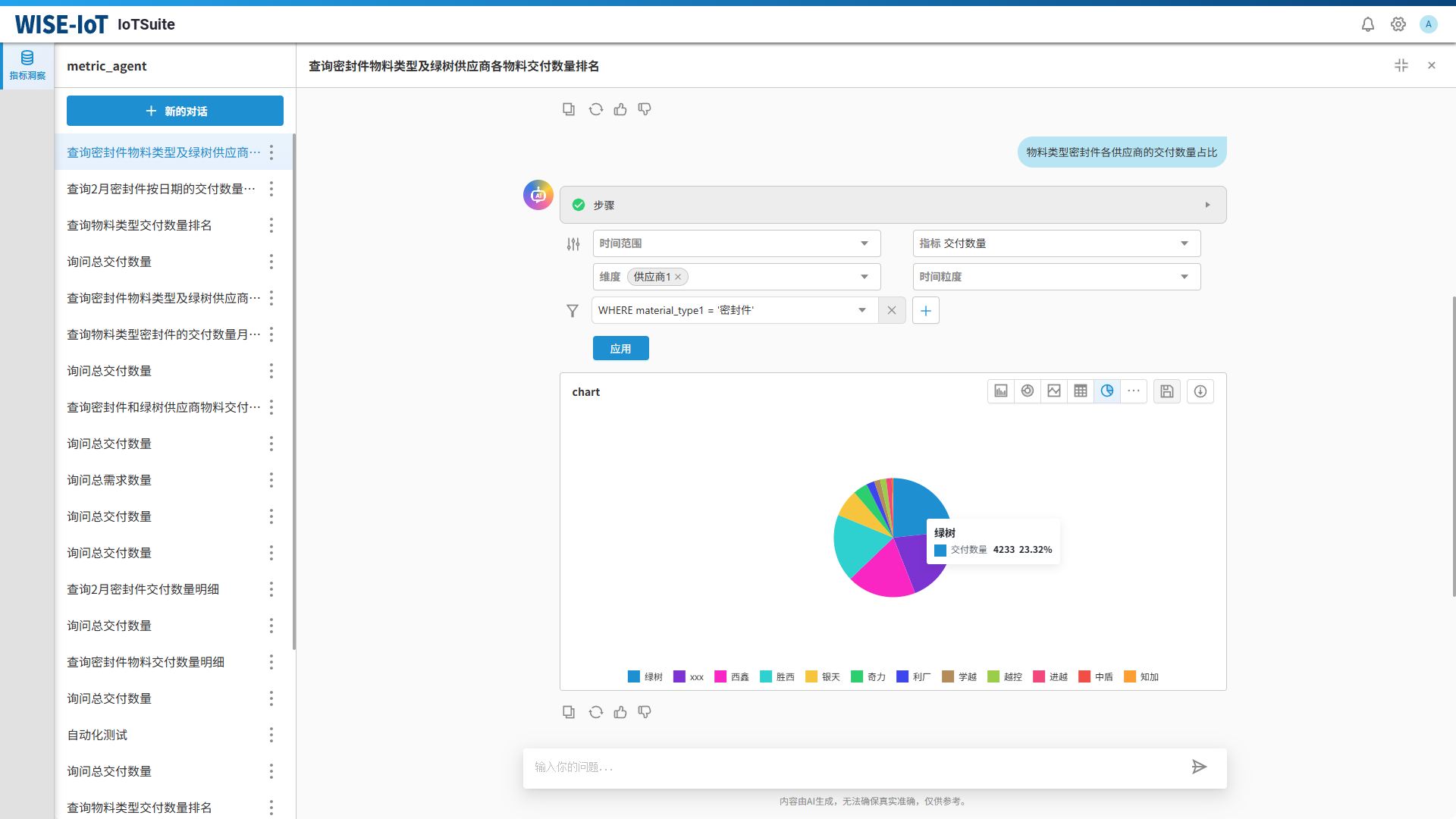Toggle 银天 series in chart legend
The height and width of the screenshot is (819, 1456).
pyautogui.click(x=823, y=676)
